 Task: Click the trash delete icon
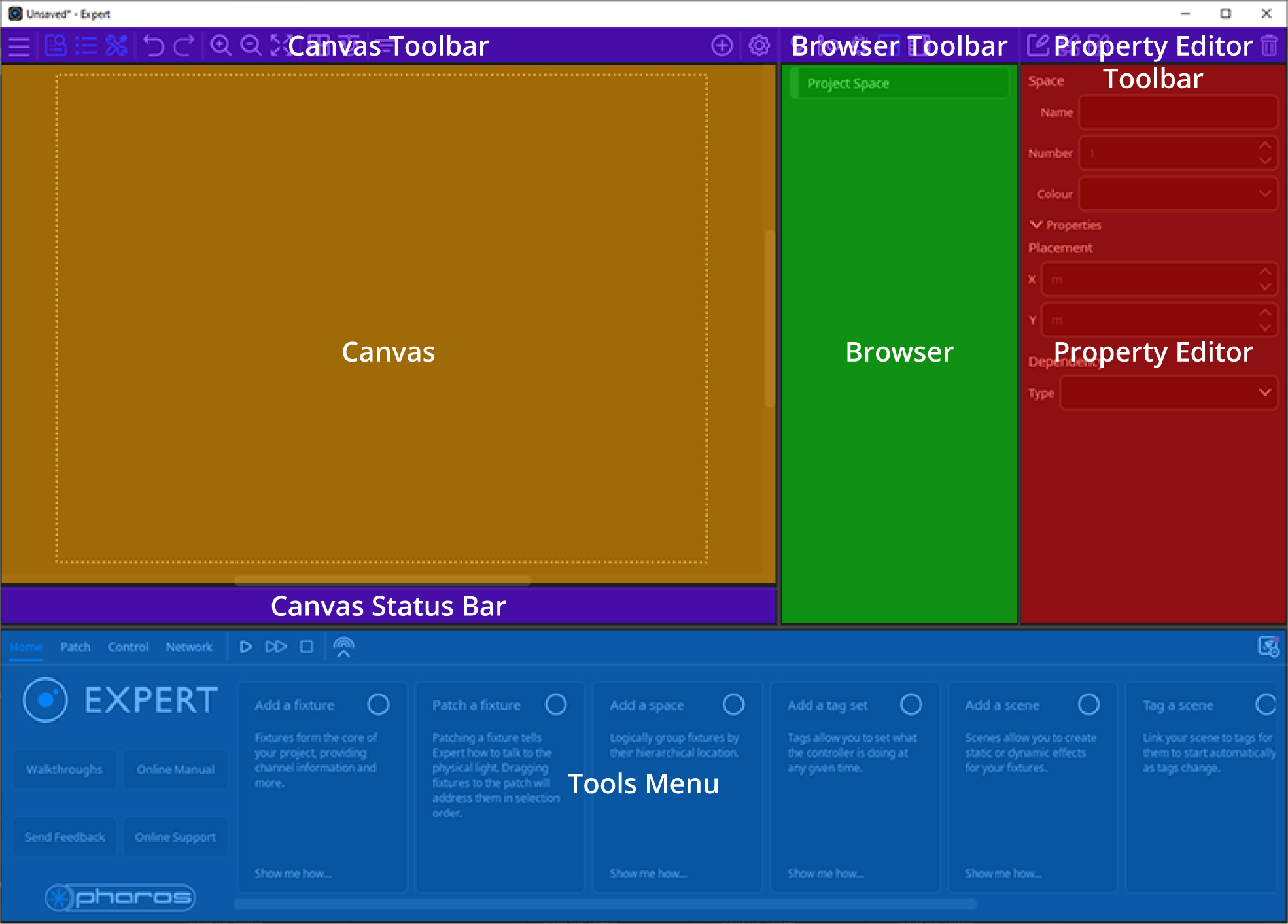[x=1270, y=46]
